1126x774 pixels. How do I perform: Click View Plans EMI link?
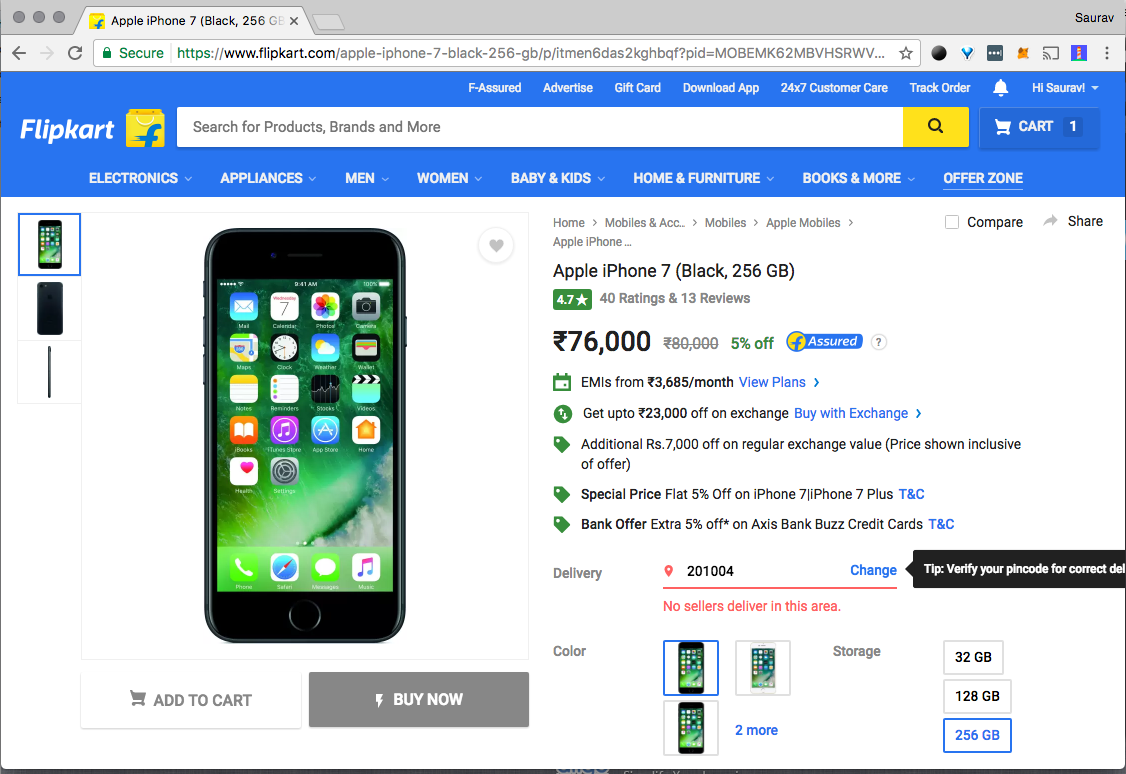pyautogui.click(x=779, y=382)
